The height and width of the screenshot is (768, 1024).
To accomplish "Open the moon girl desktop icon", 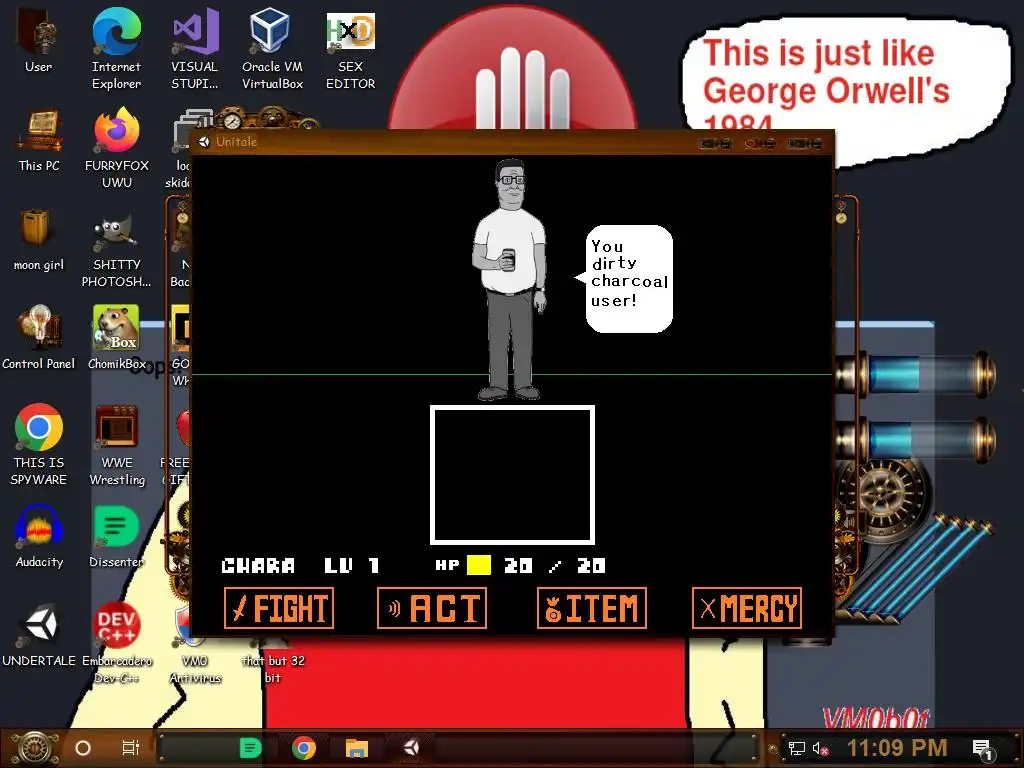I will 39,240.
